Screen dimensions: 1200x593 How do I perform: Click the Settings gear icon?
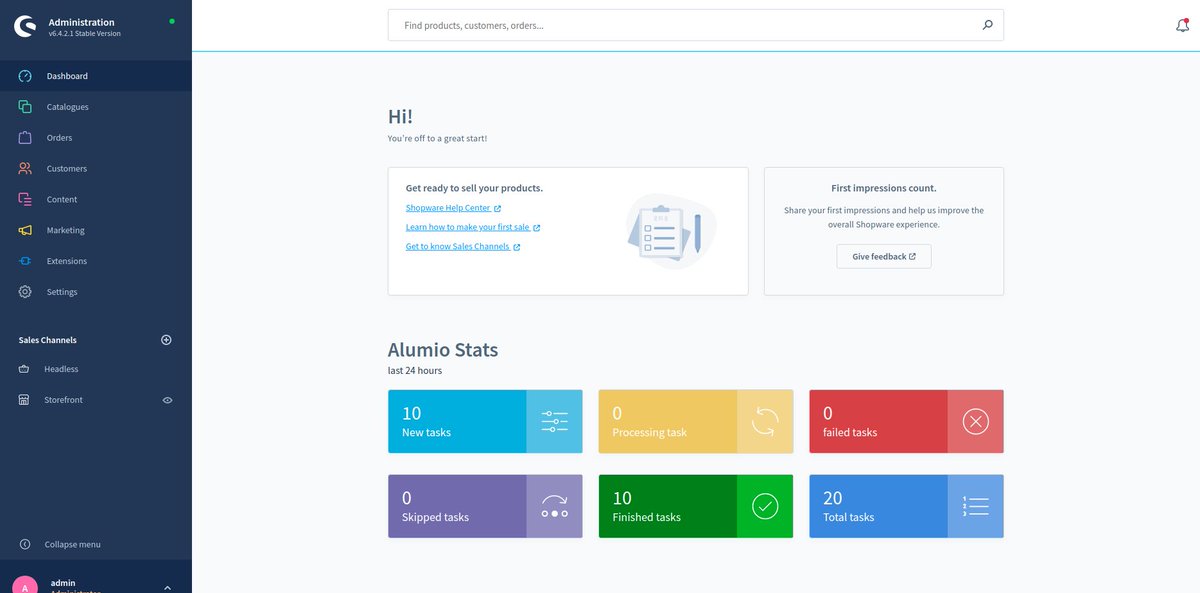pyautogui.click(x=25, y=292)
